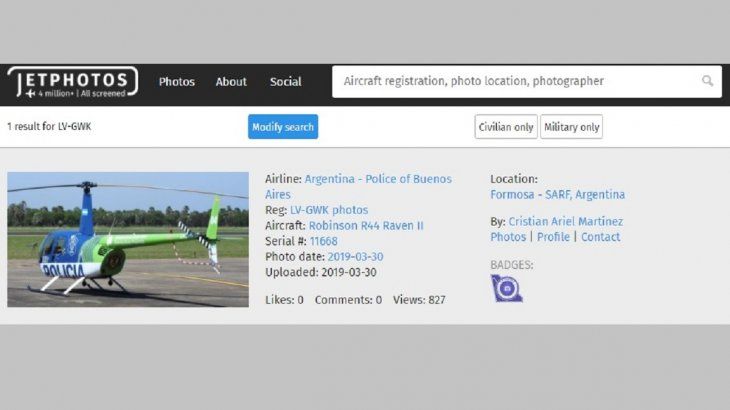Open the LV-GWK photos link
Image resolution: width=730 pixels, height=410 pixels.
tap(330, 210)
